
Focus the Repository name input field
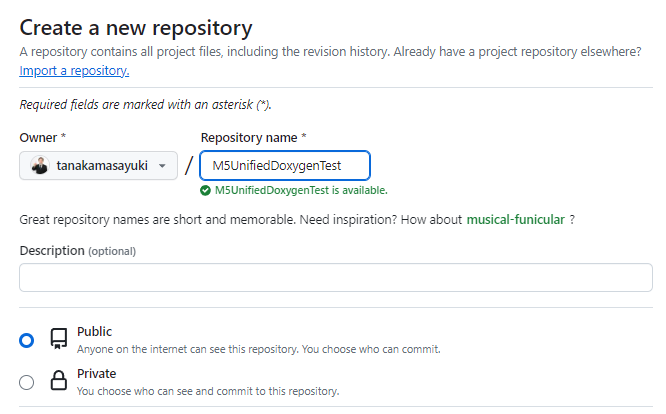point(284,166)
